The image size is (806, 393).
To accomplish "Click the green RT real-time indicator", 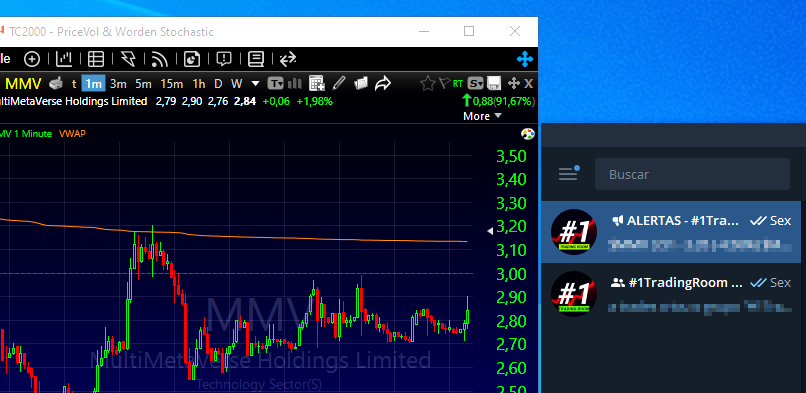I will pyautogui.click(x=457, y=83).
